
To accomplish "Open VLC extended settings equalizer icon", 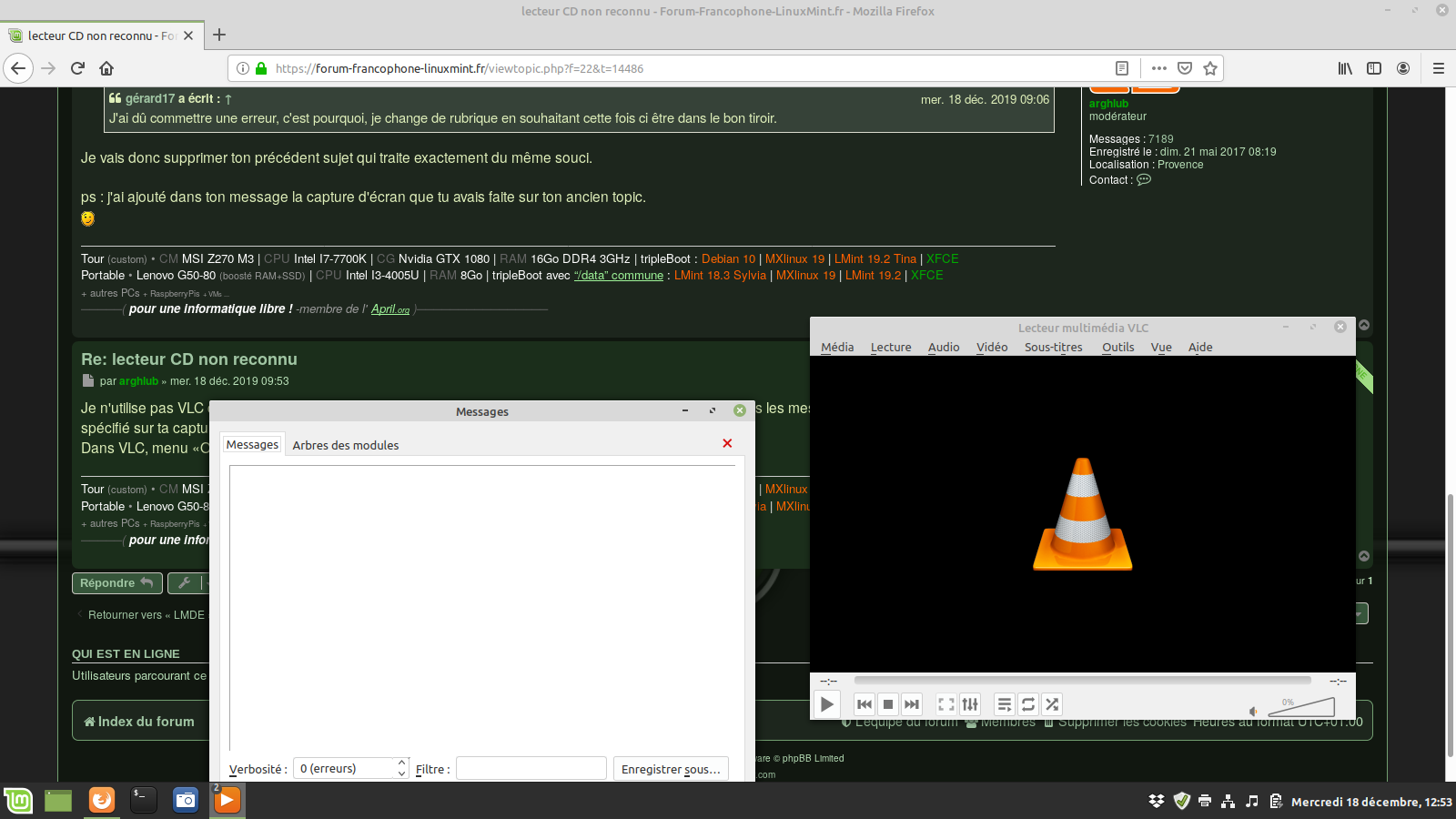I will [x=970, y=704].
